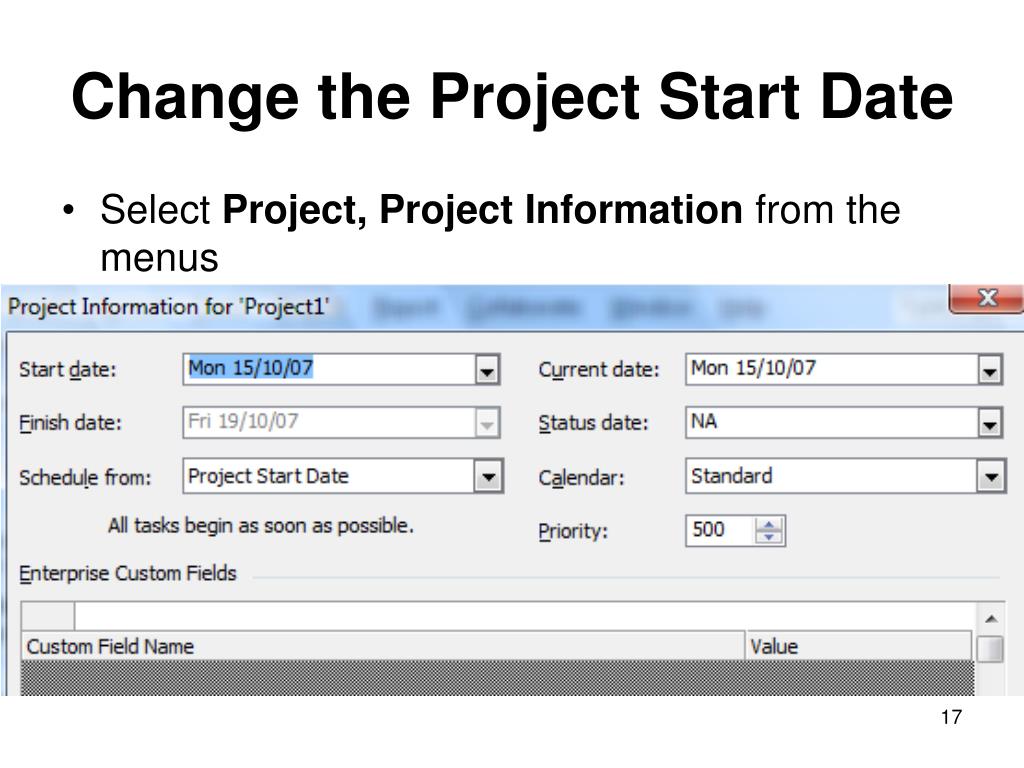Viewport: 1024px width, 768px height.
Task: Click the custom fields scrollbar up arrow
Action: coord(991,618)
